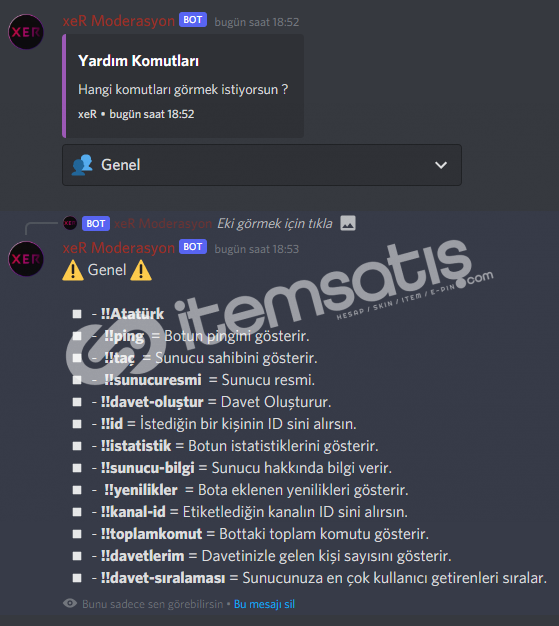Click the 'Yardım Komutları' embed title
This screenshot has width=559, height=626.
pyautogui.click(x=139, y=61)
